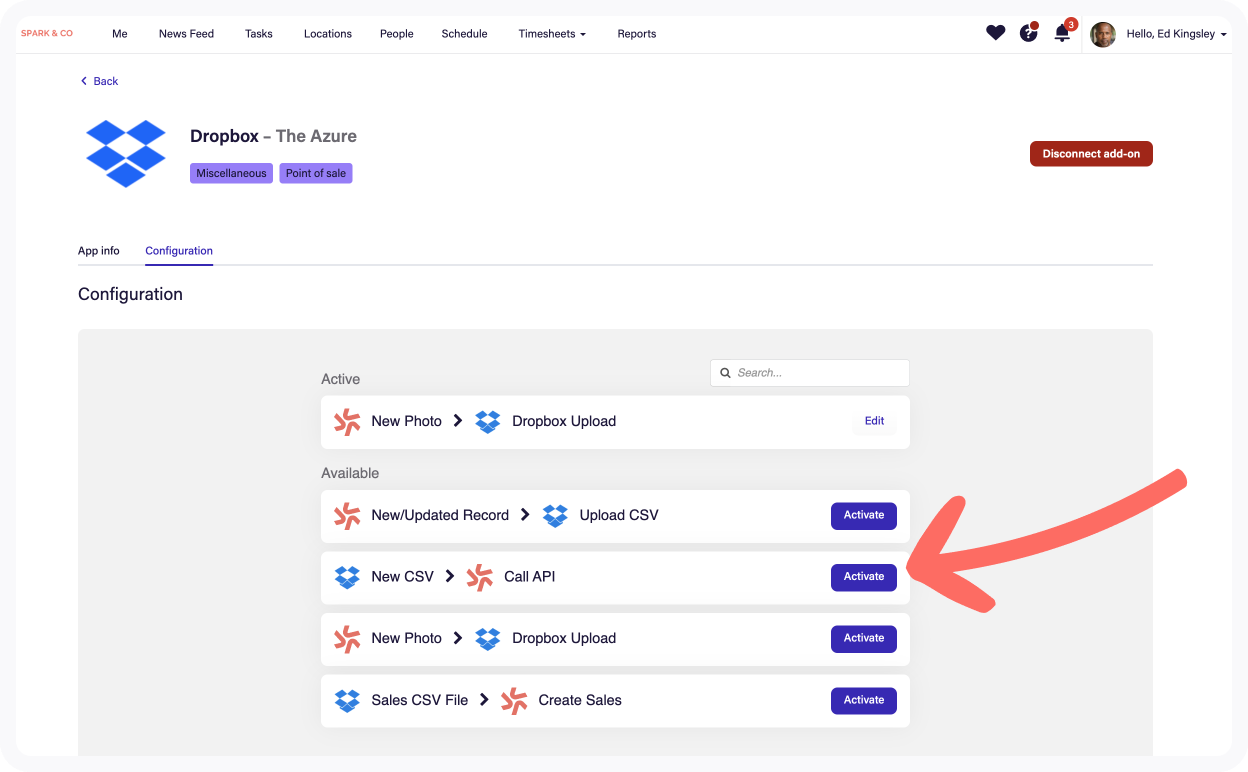The height and width of the screenshot is (772, 1248).
Task: Click the pinwheel icon beside New/Updated Record
Action: (x=347, y=515)
